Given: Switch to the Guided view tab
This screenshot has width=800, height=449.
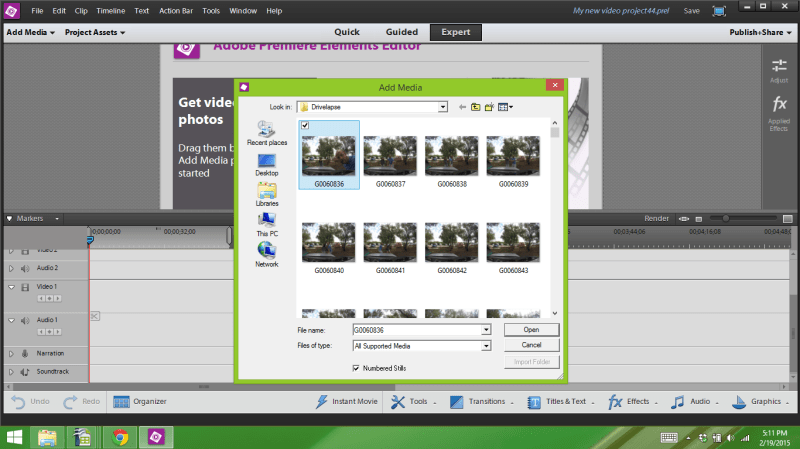Looking at the screenshot, I should click(402, 32).
